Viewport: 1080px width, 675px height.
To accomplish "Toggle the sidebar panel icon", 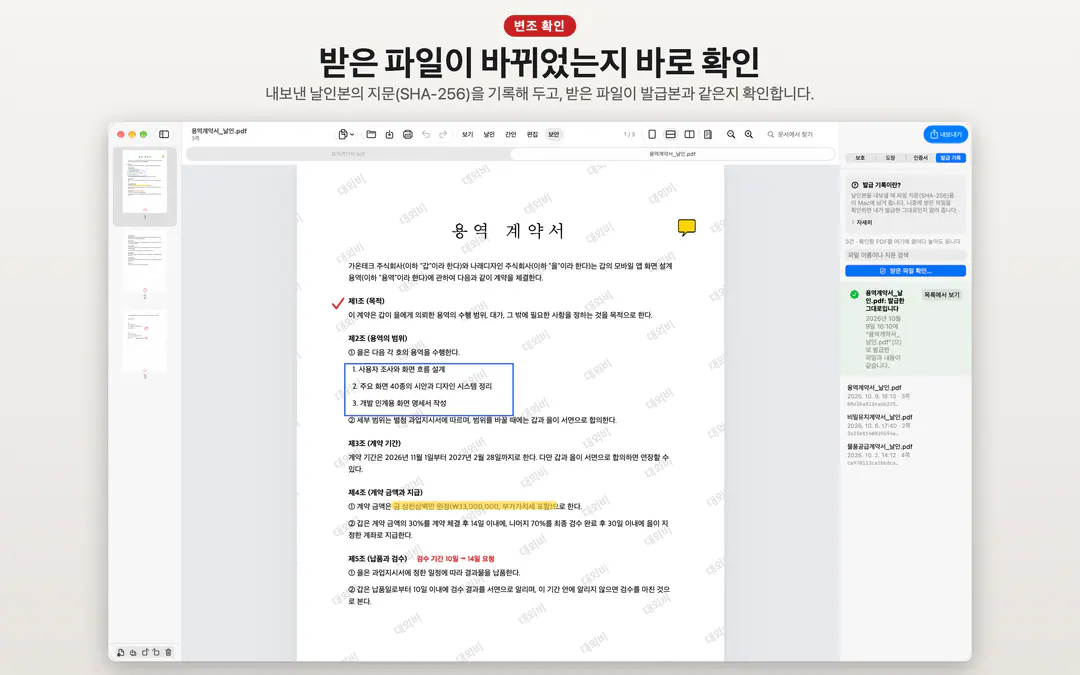I will click(x=164, y=134).
